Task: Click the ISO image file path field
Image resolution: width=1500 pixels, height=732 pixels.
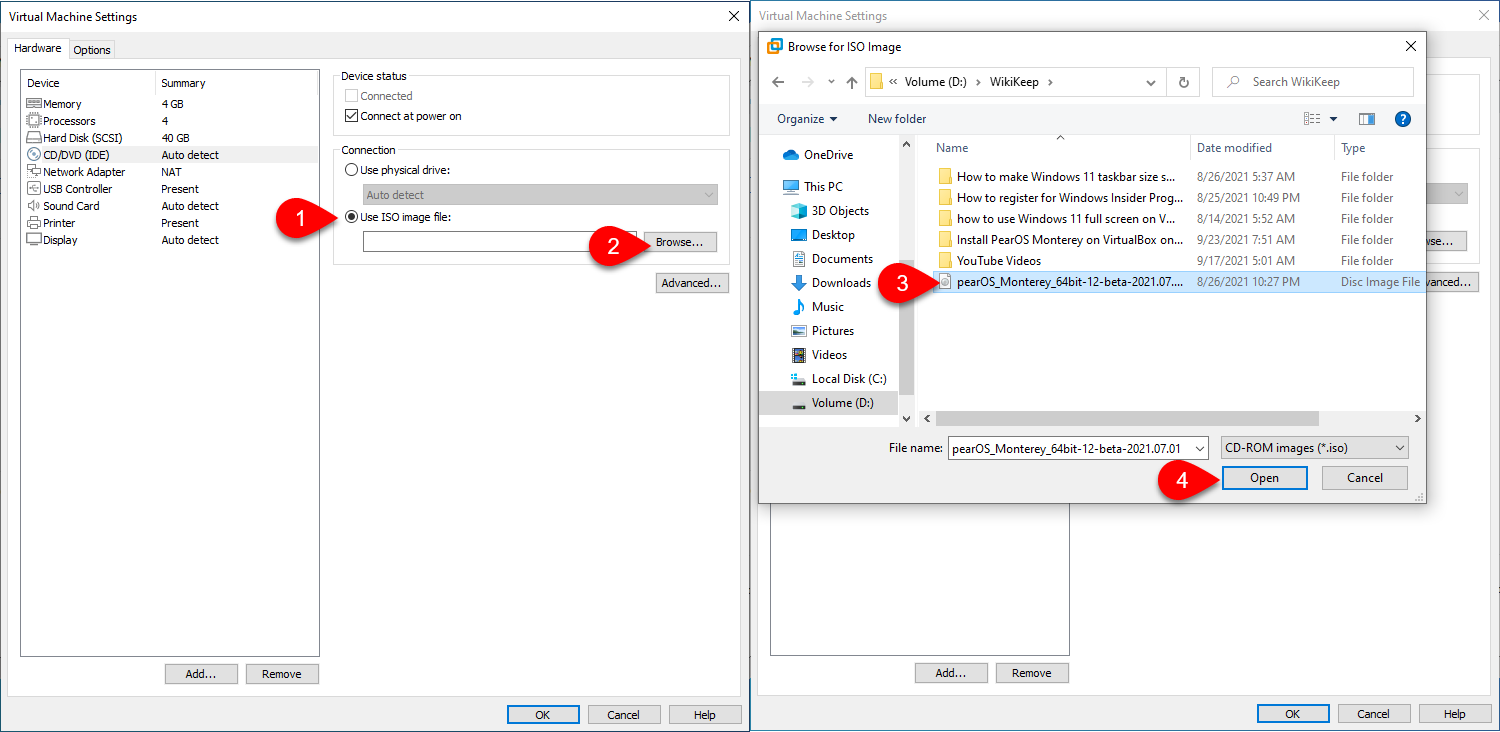Action: 500,242
